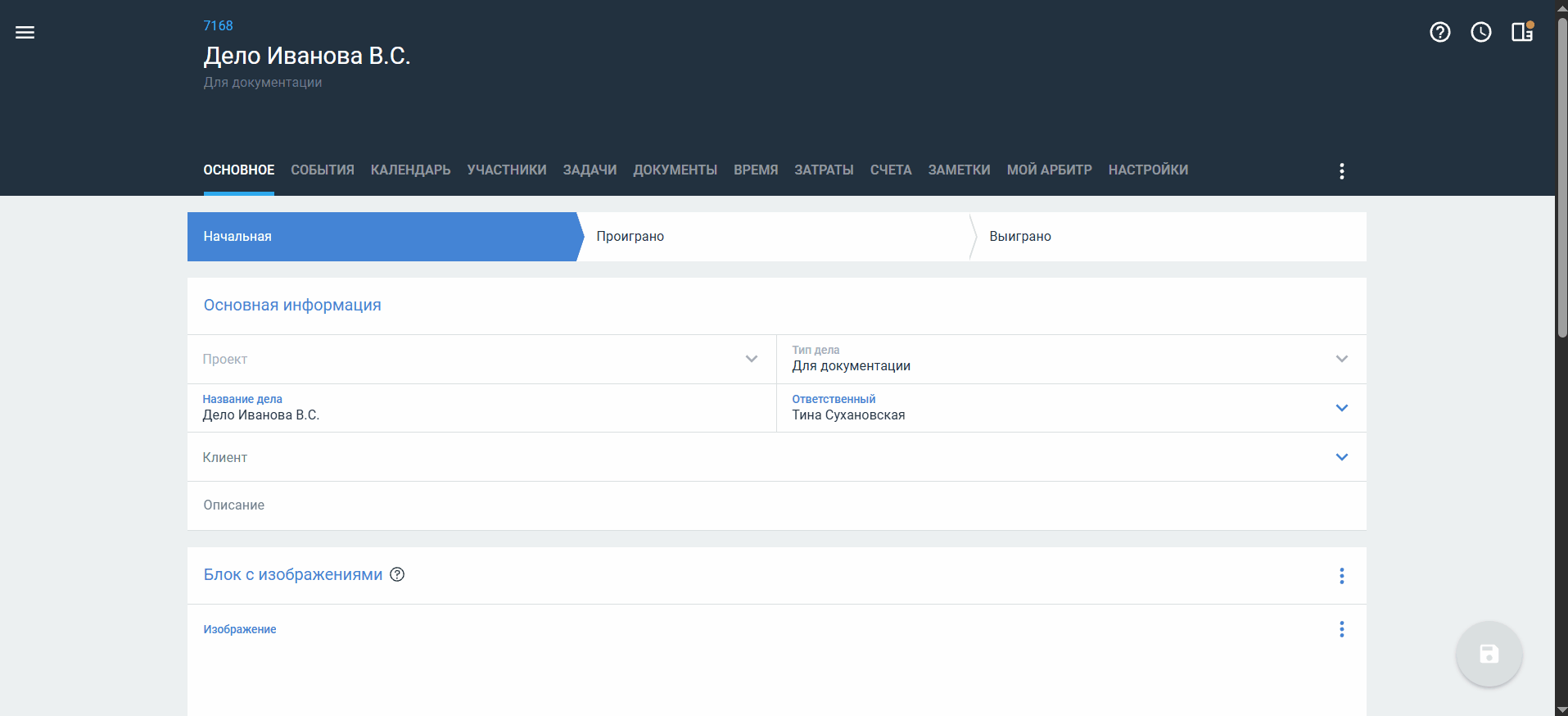Viewport: 1568px width, 716px height.
Task: Set case stage to Проиграно
Action: pyautogui.click(x=630, y=237)
